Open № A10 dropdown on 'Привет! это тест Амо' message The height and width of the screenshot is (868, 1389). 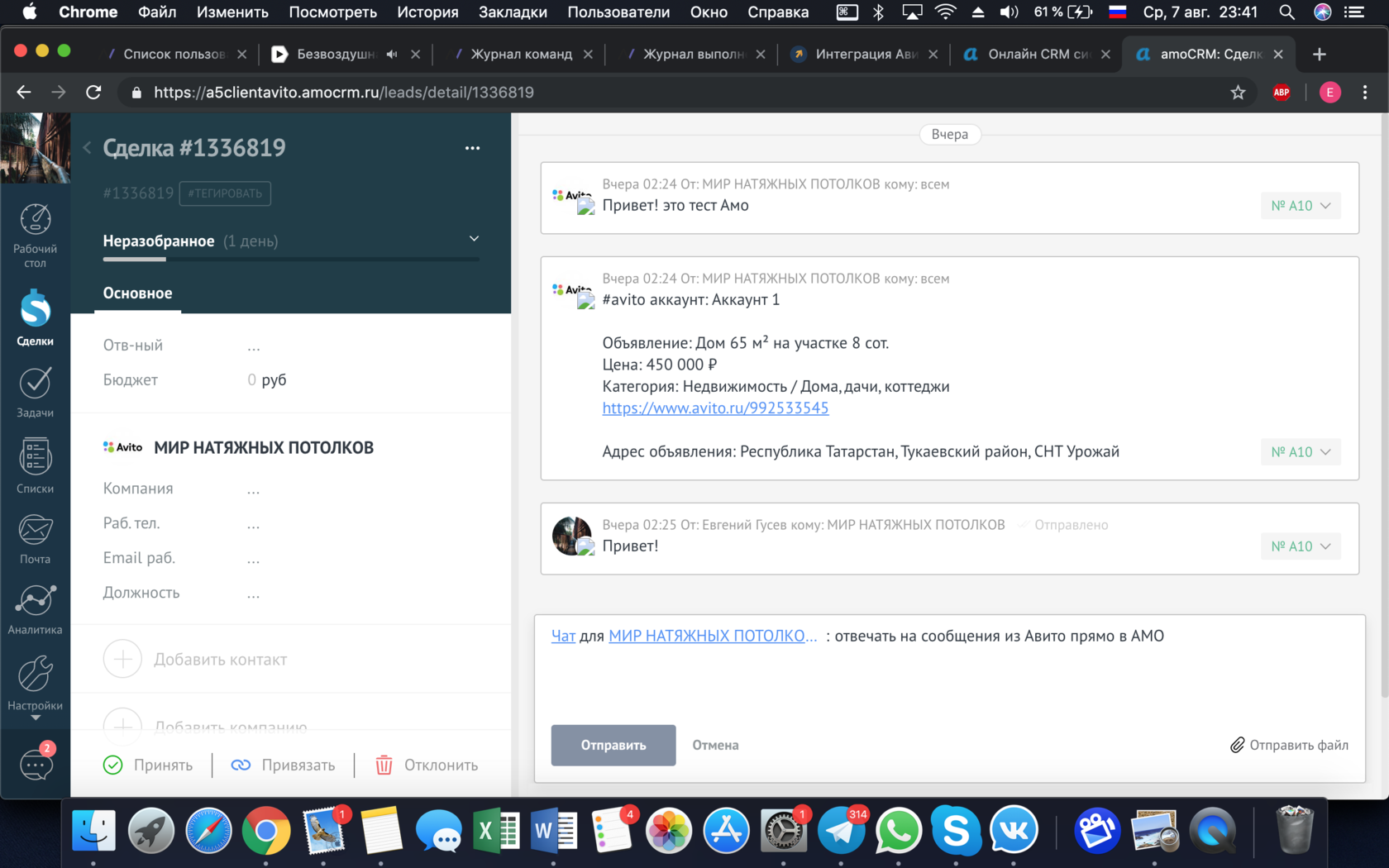(1301, 206)
